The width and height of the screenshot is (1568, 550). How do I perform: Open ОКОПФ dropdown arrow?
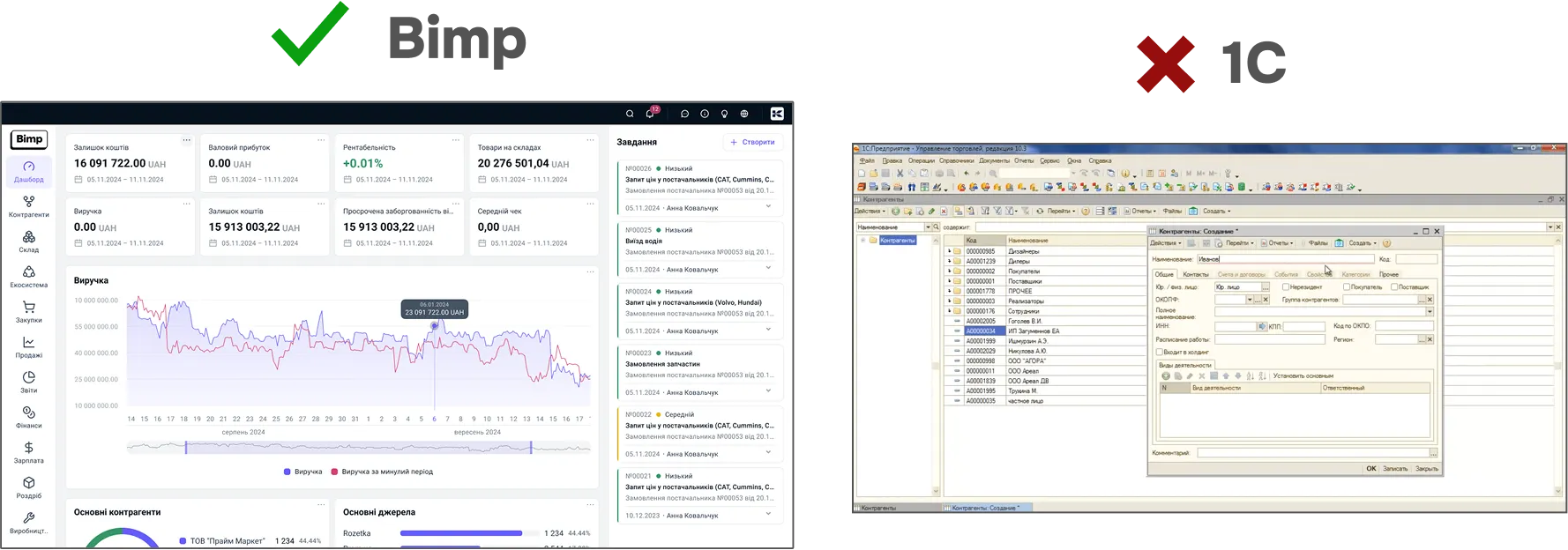(x=1250, y=300)
